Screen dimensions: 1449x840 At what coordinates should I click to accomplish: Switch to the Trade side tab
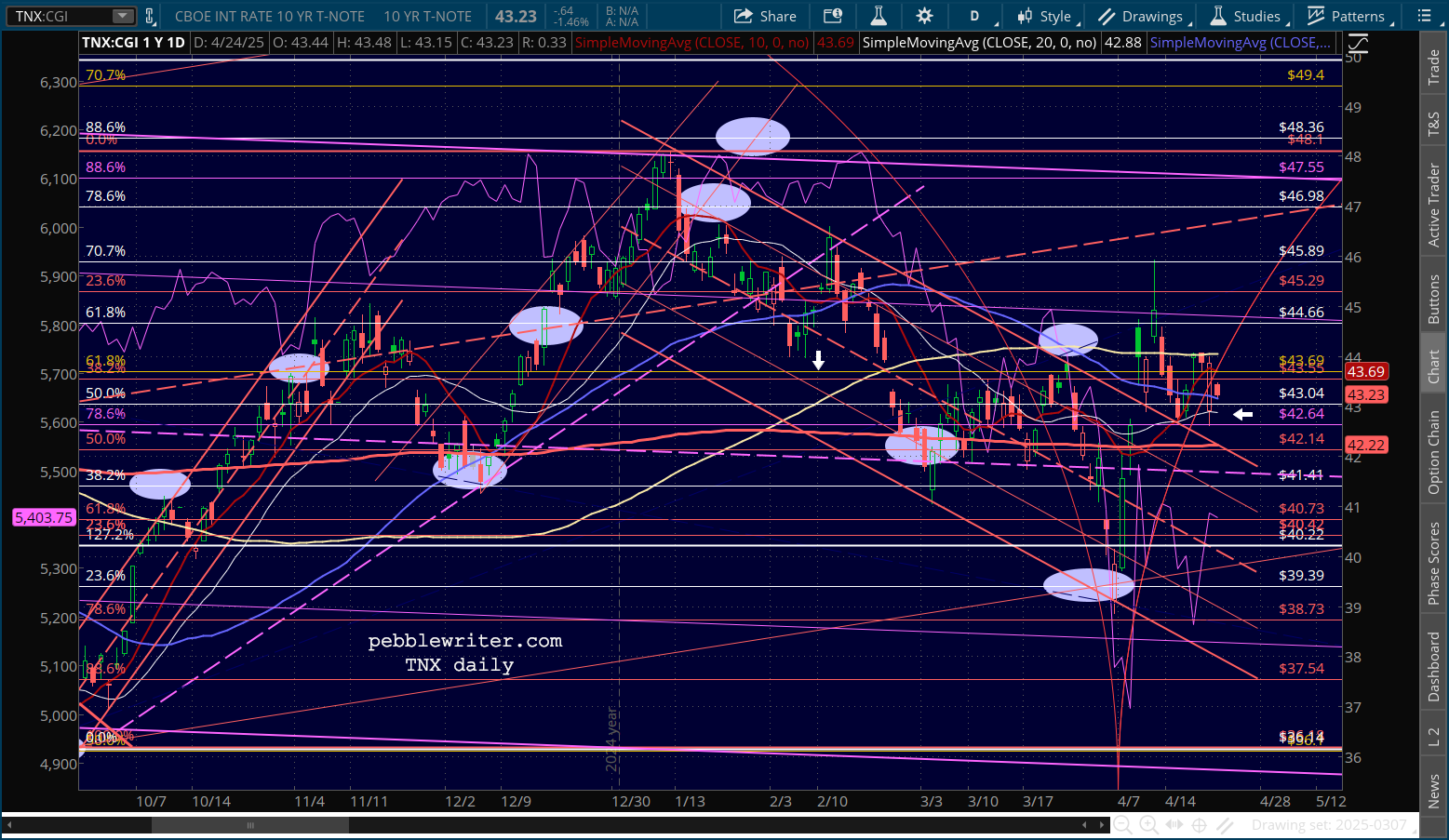point(1434,67)
